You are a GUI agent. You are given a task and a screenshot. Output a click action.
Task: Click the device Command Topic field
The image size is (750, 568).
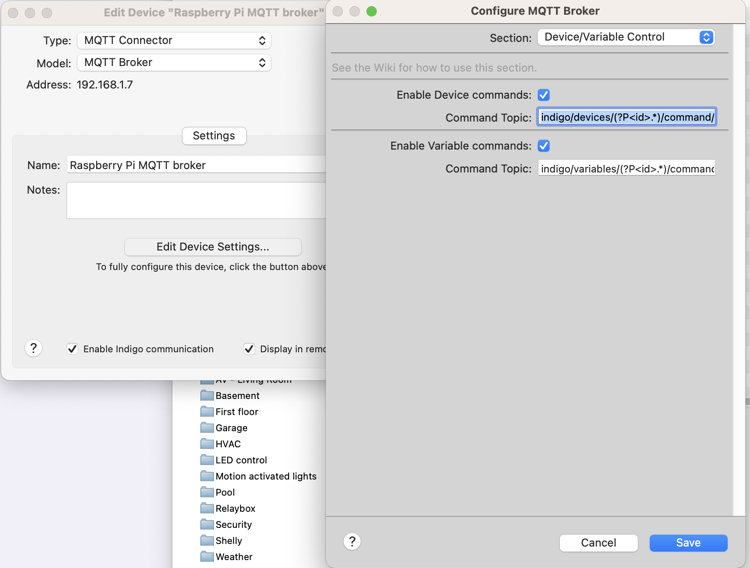point(627,117)
